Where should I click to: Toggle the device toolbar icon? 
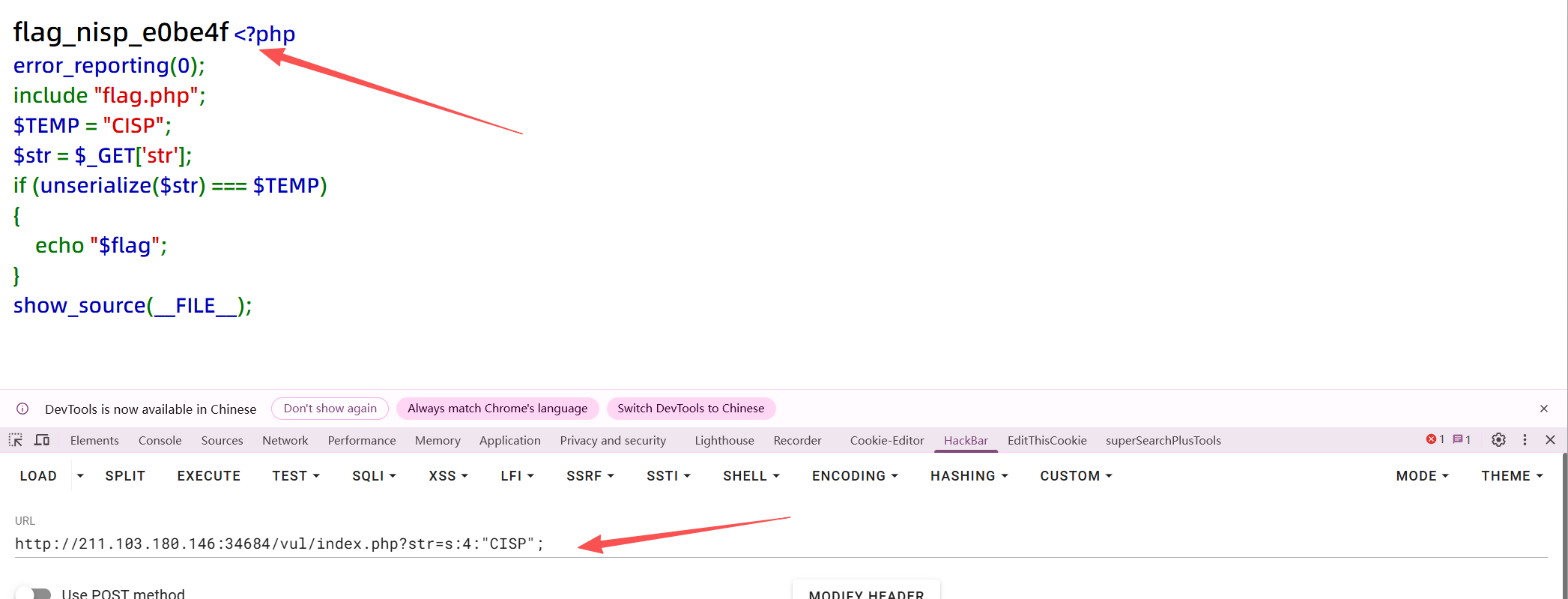[42, 440]
